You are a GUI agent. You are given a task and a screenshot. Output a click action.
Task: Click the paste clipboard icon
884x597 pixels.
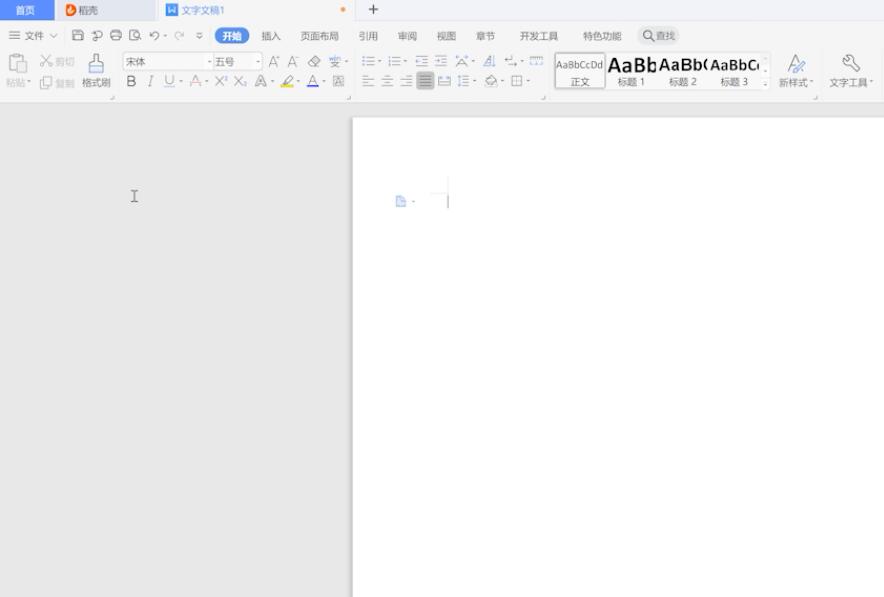coord(17,63)
